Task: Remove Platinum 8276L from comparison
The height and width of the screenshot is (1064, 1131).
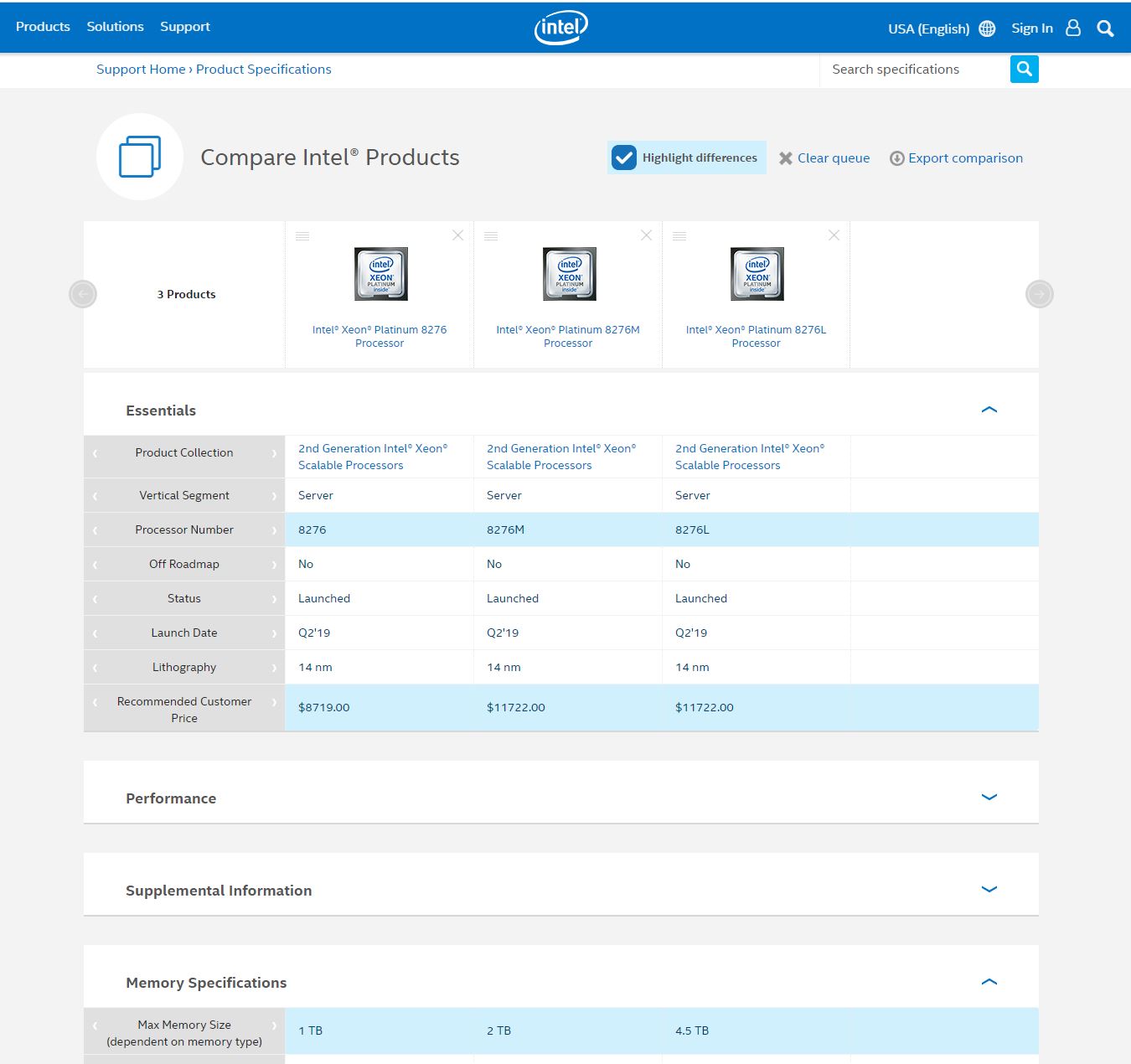Action: (x=834, y=235)
